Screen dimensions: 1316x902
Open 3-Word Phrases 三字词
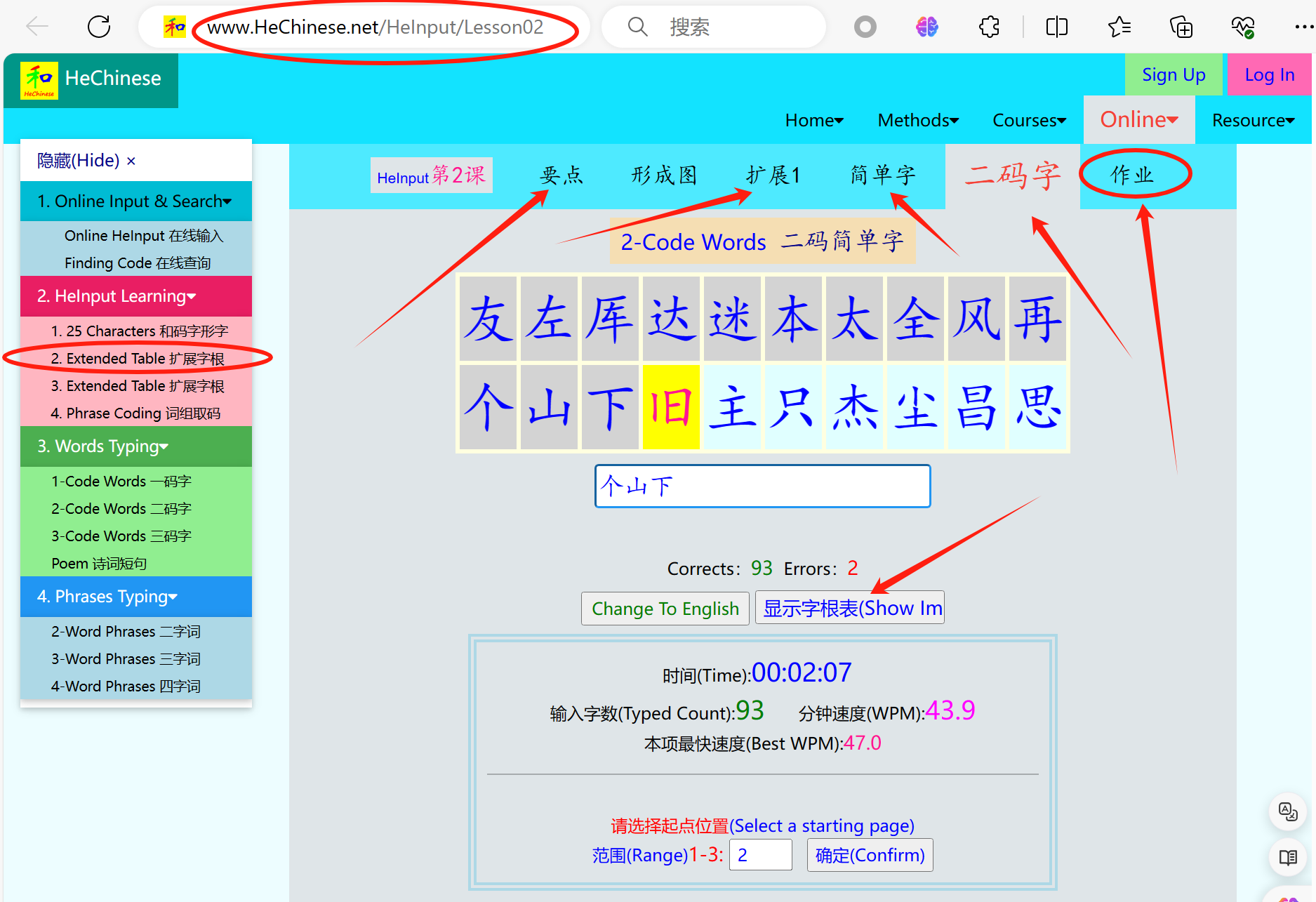(126, 659)
